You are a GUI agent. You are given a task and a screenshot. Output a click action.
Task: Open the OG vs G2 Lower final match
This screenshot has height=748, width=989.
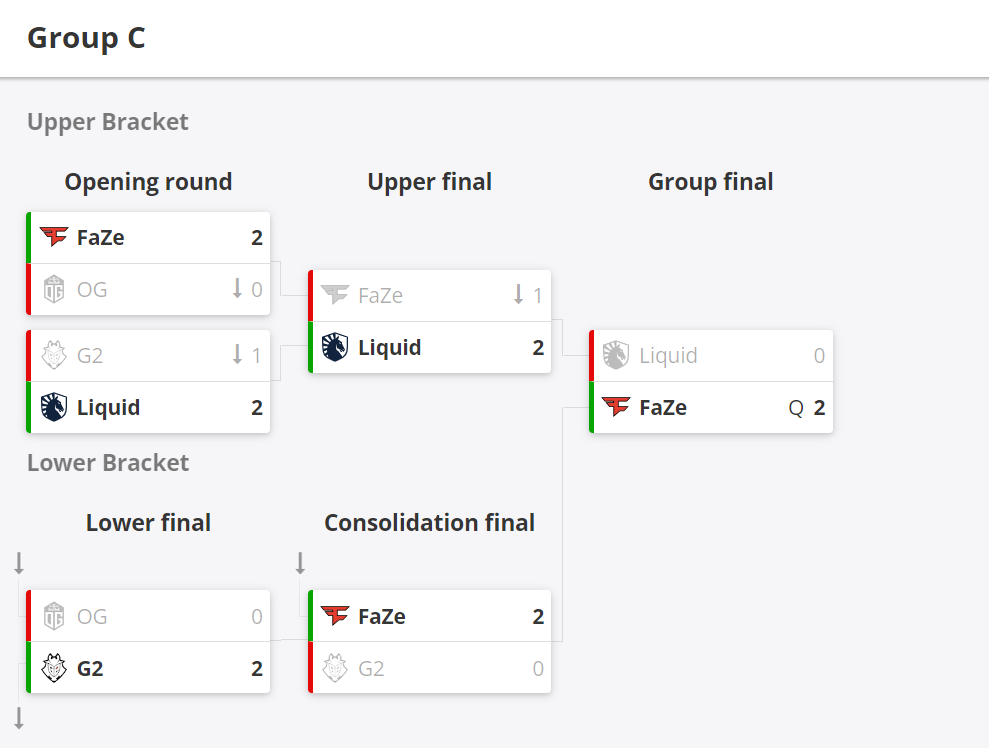pyautogui.click(x=148, y=641)
